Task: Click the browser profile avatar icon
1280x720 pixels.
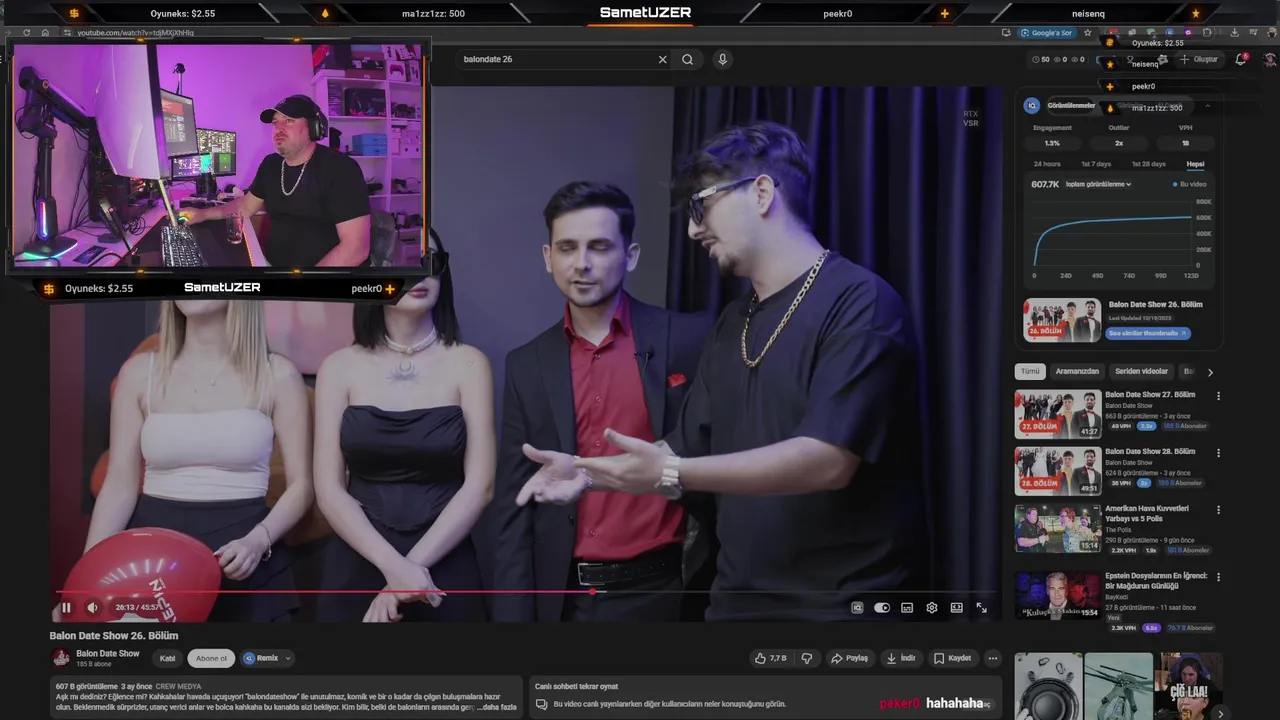Action: click(1271, 33)
